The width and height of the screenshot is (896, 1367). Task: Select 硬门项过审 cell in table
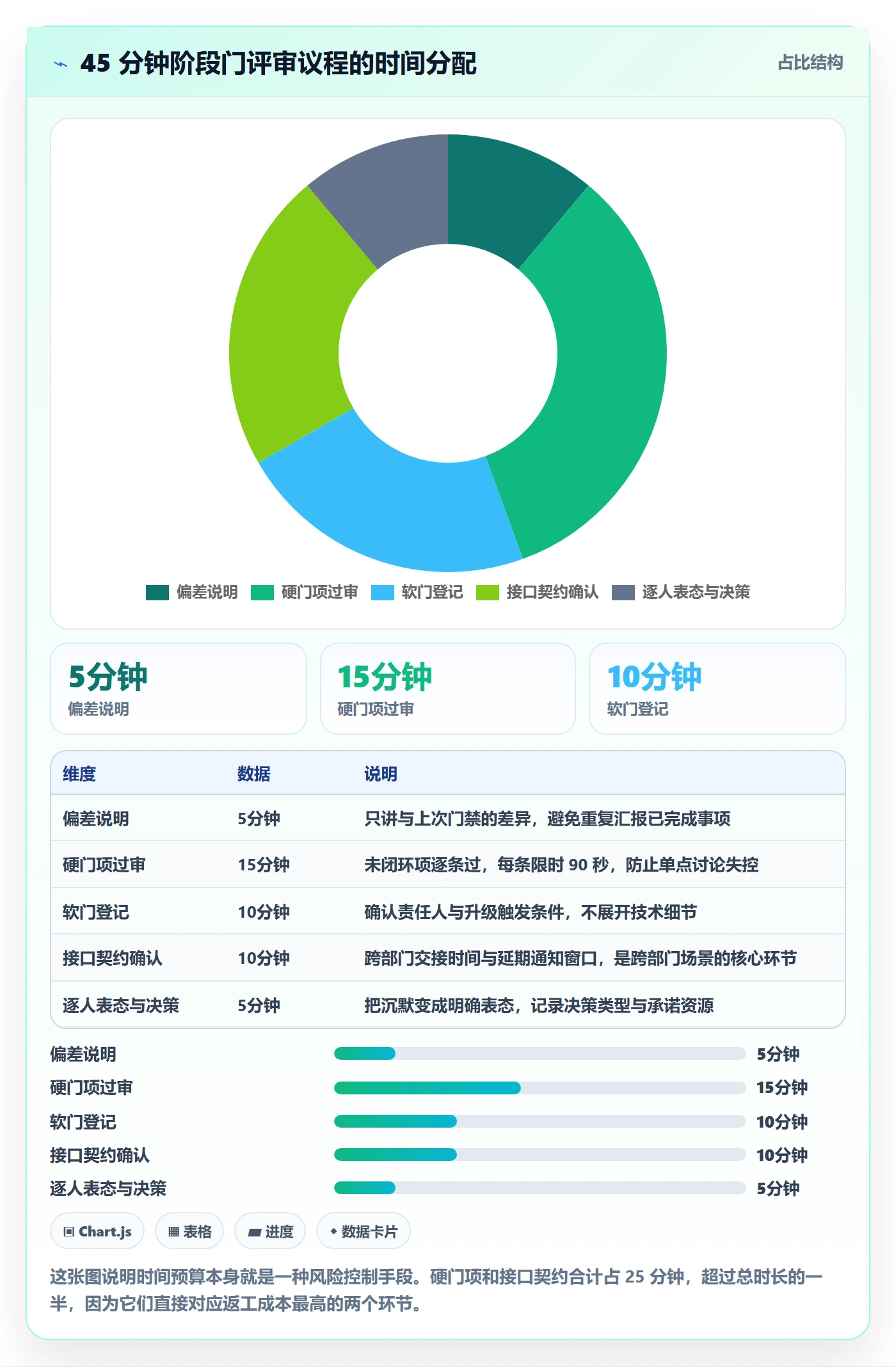tap(104, 865)
